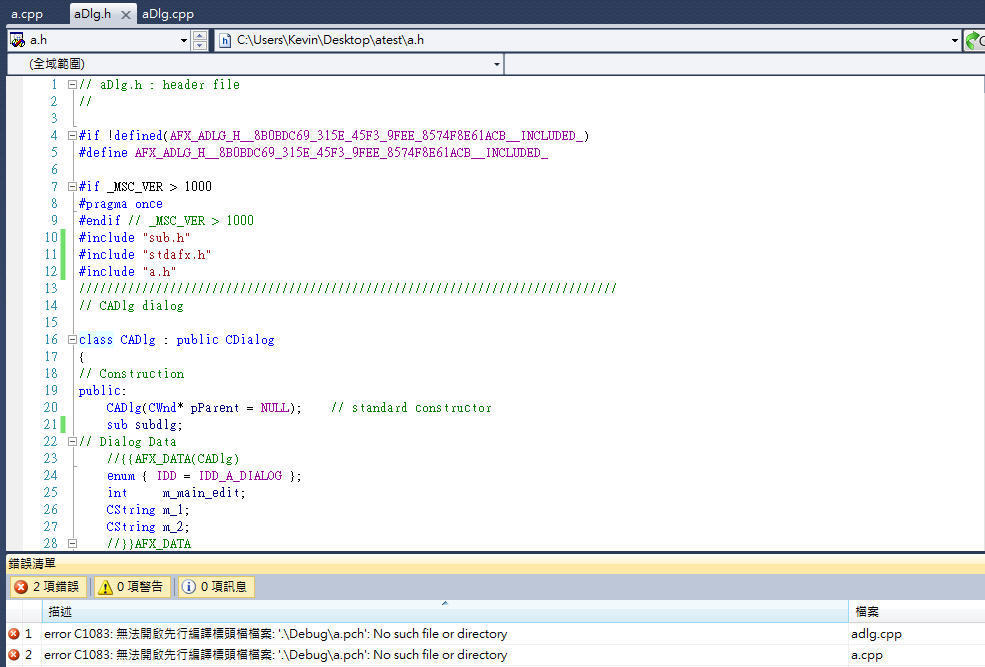Screen dimensions: 985x667
Task: Switch to the a.cpp tab
Action: 27,14
